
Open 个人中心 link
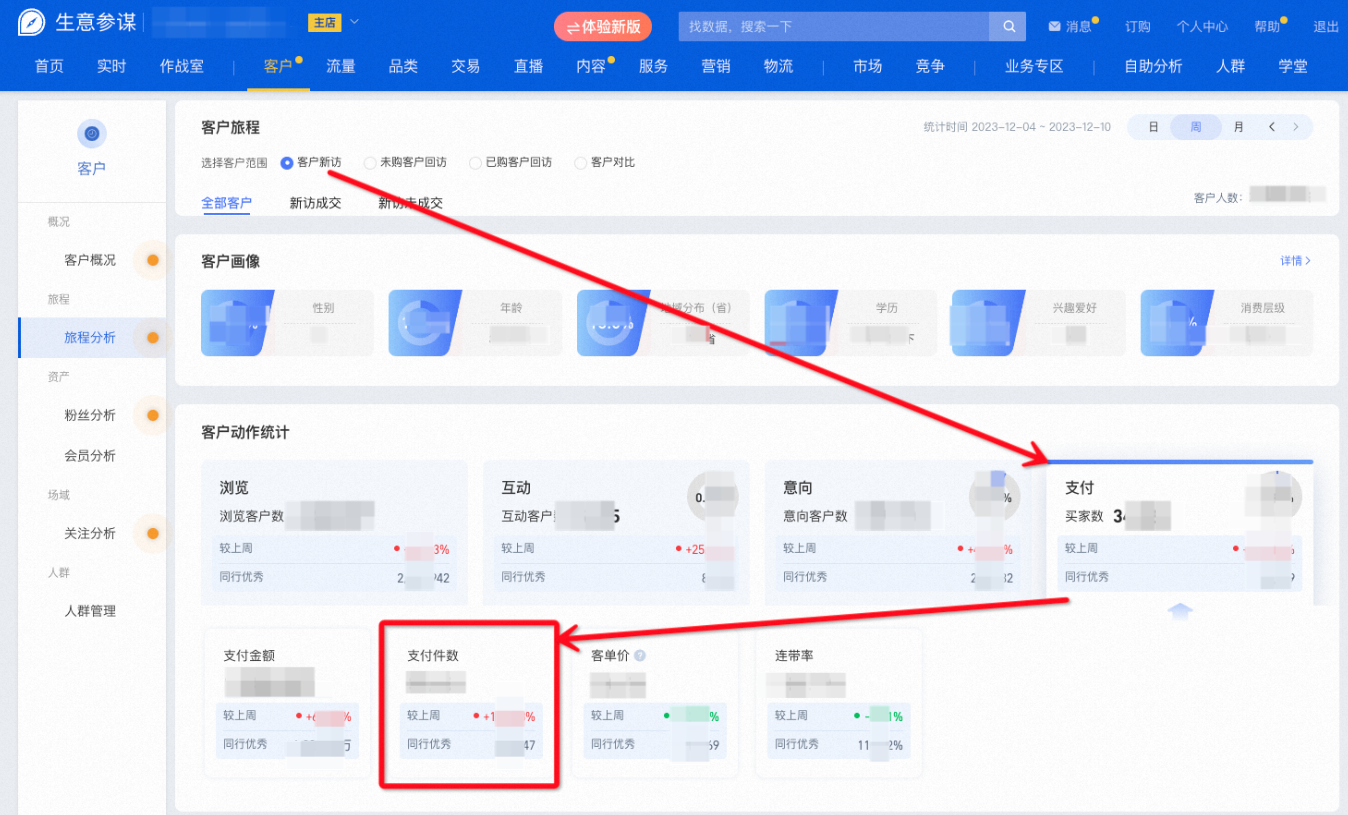coord(1202,27)
